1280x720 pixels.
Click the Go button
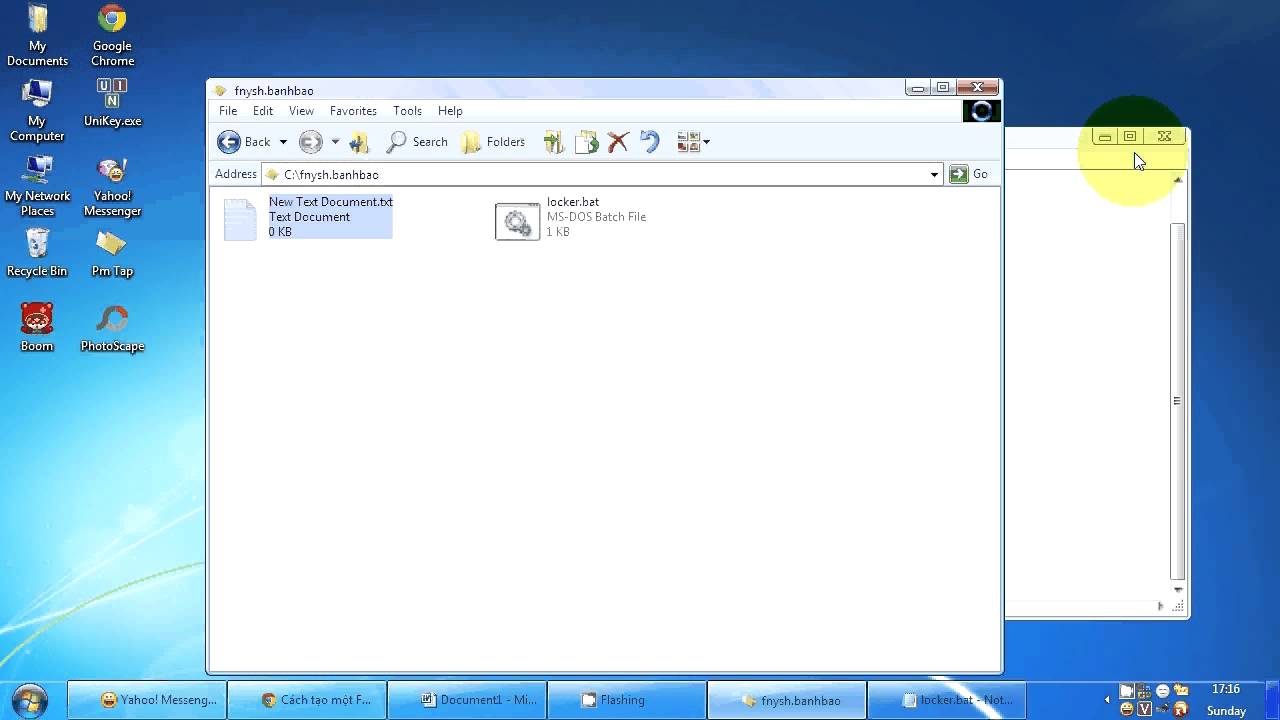[969, 174]
